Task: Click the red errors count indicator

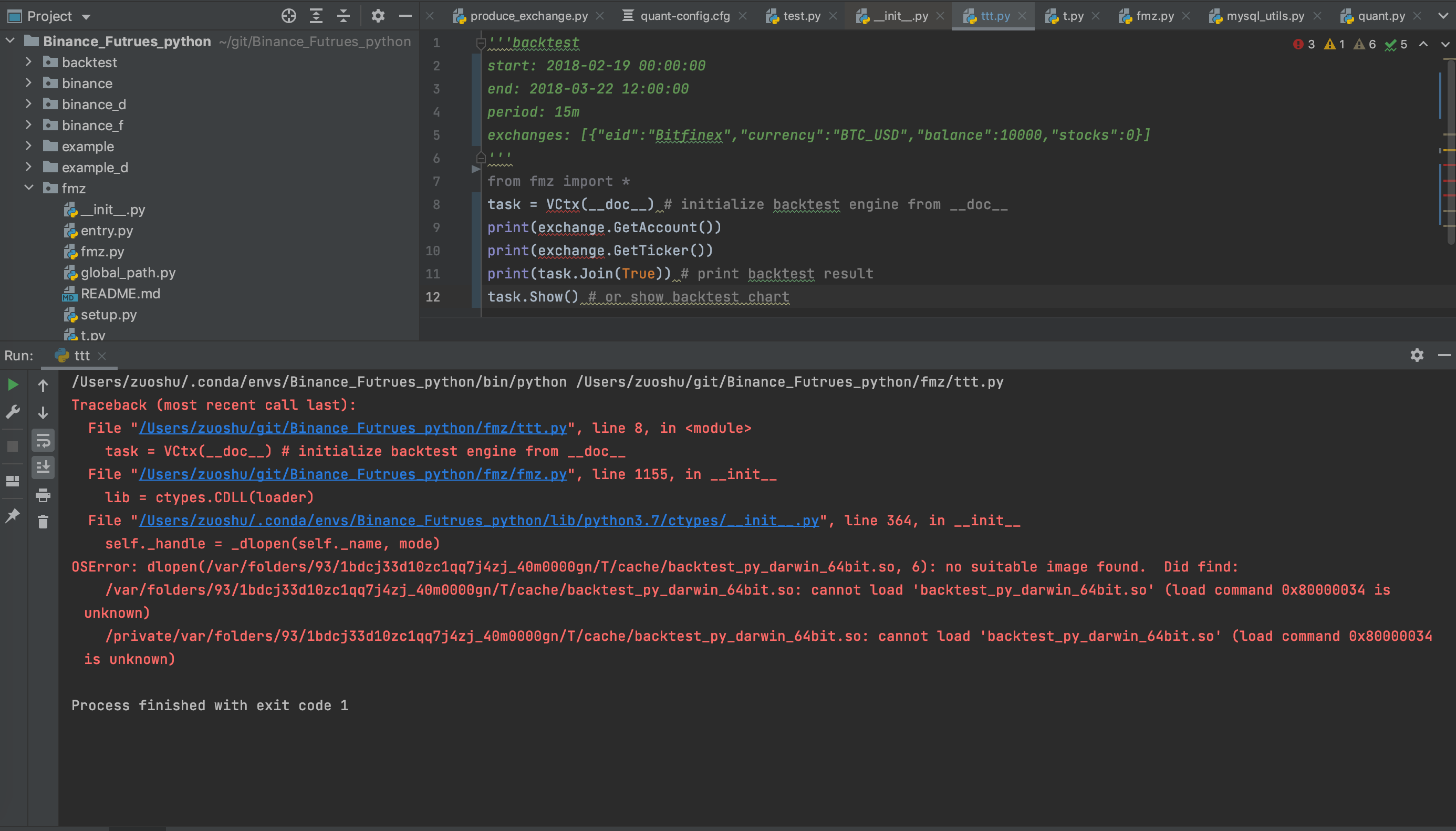Action: click(x=1304, y=44)
